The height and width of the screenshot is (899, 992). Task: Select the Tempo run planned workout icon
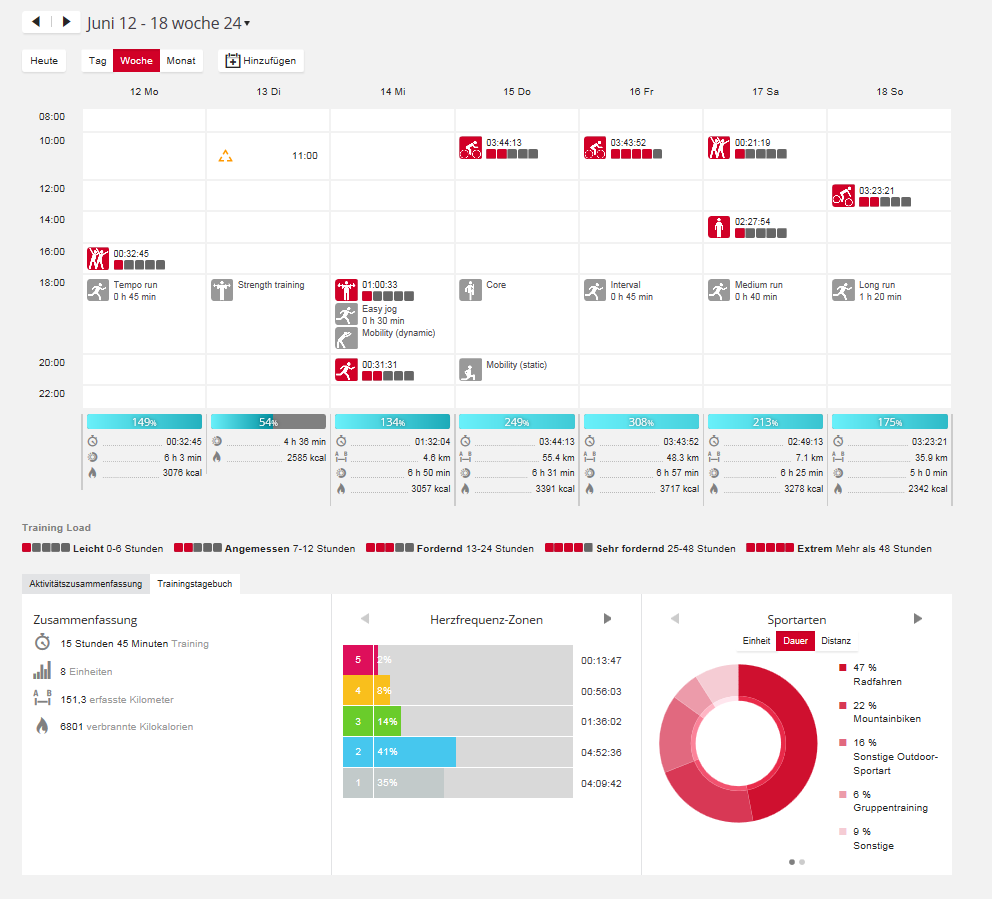pos(98,291)
